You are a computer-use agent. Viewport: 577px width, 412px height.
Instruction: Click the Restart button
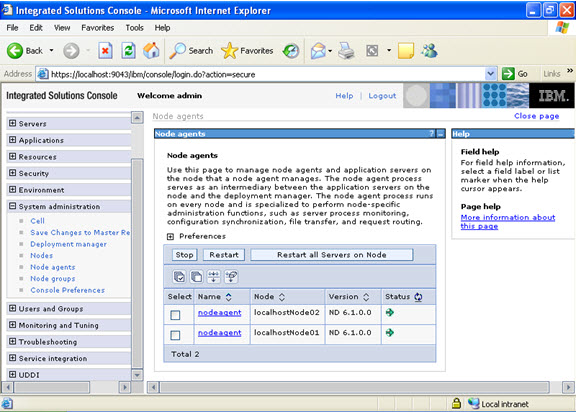click(224, 255)
